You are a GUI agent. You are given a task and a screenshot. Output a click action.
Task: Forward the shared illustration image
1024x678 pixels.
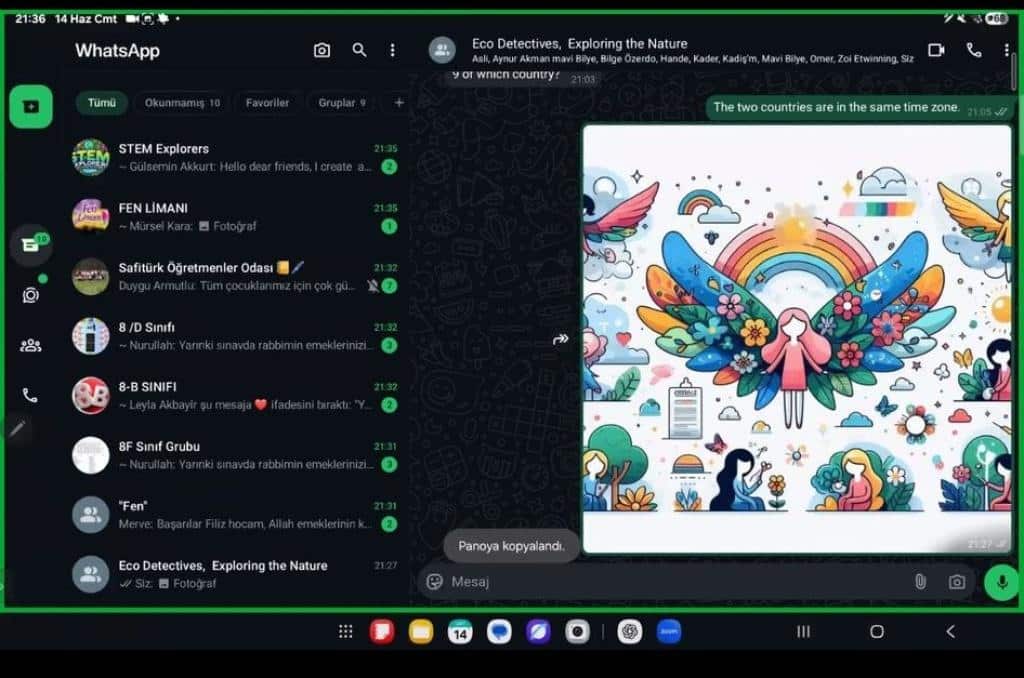(x=560, y=339)
